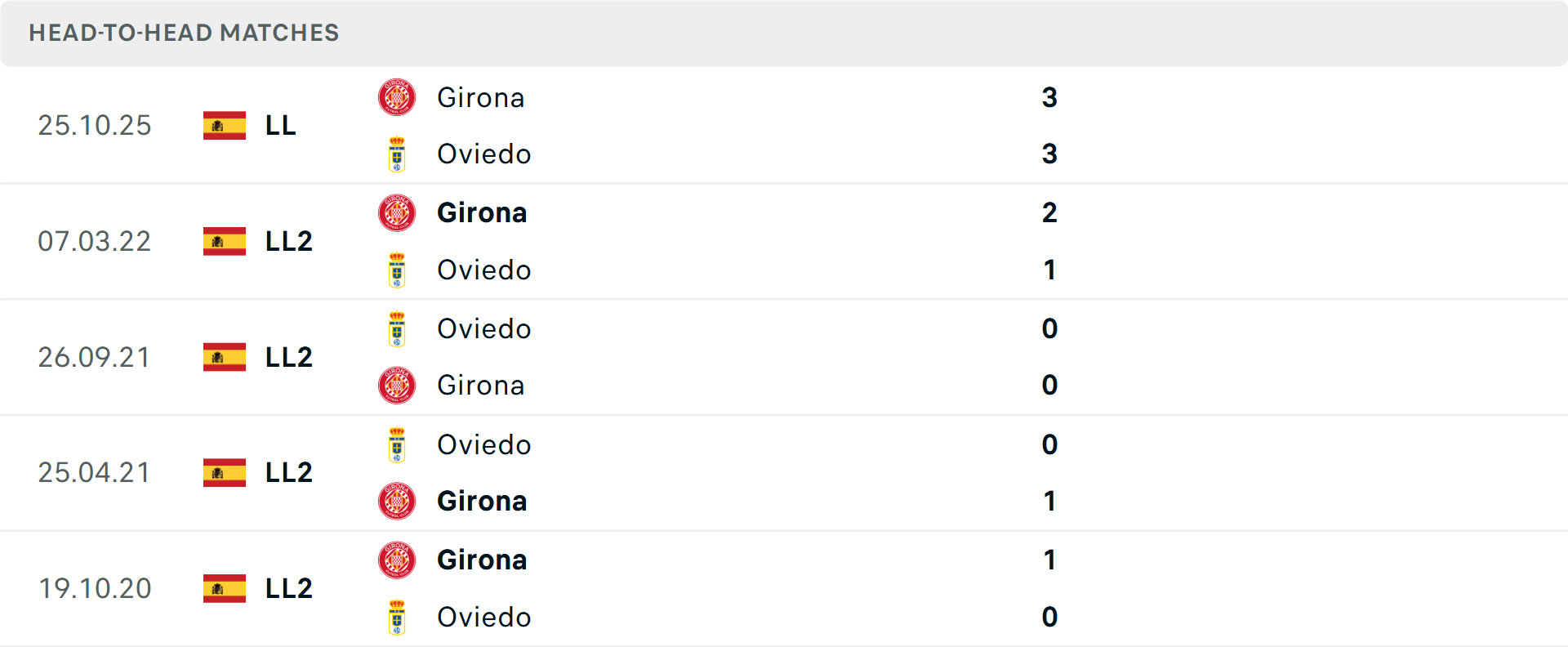Click the 0-0 score row from 26.09.21
The height and width of the screenshot is (647, 1568).
(x=1050, y=357)
